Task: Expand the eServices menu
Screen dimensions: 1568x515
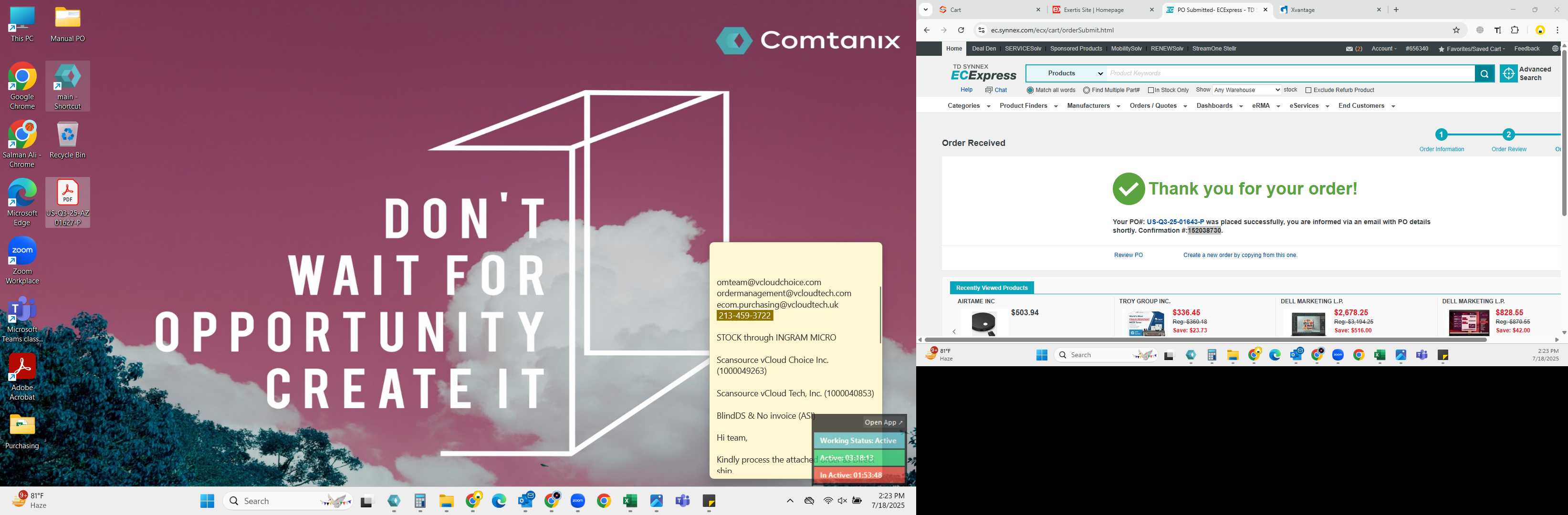Action: click(x=1309, y=106)
